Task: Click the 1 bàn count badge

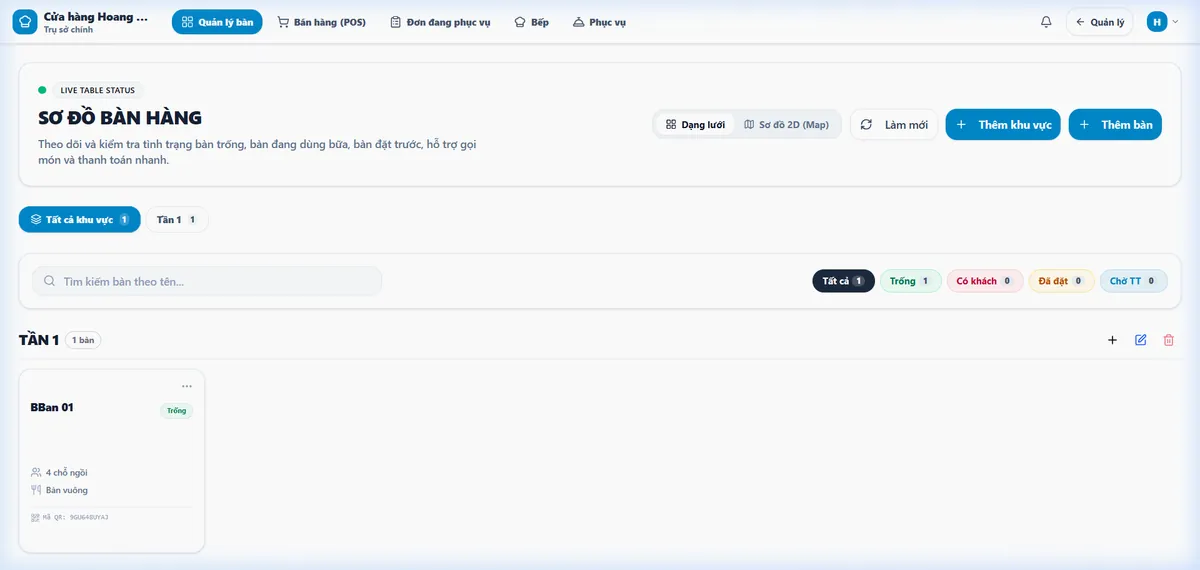Action: [x=83, y=340]
